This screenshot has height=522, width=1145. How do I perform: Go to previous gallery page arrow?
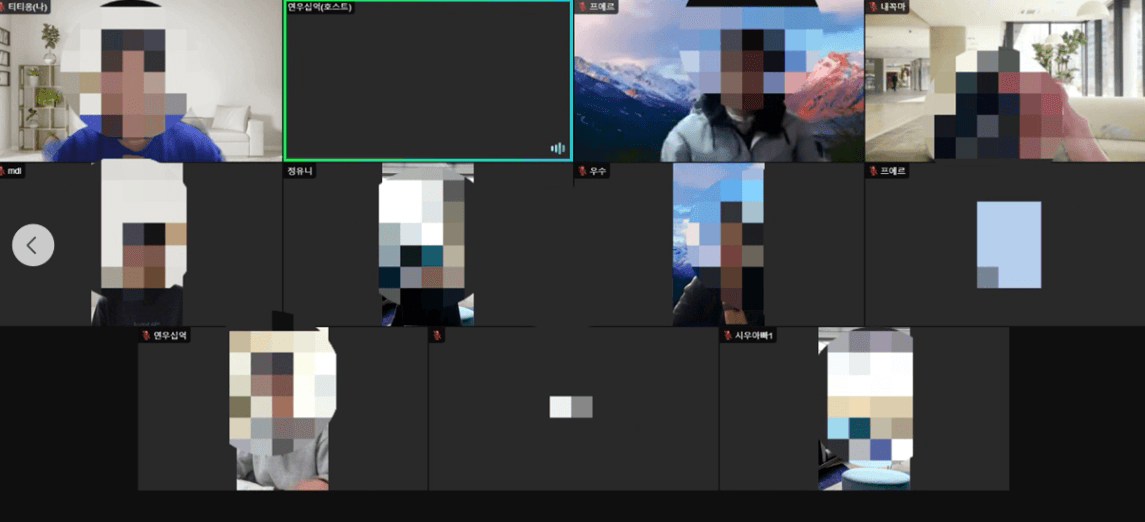(x=33, y=245)
